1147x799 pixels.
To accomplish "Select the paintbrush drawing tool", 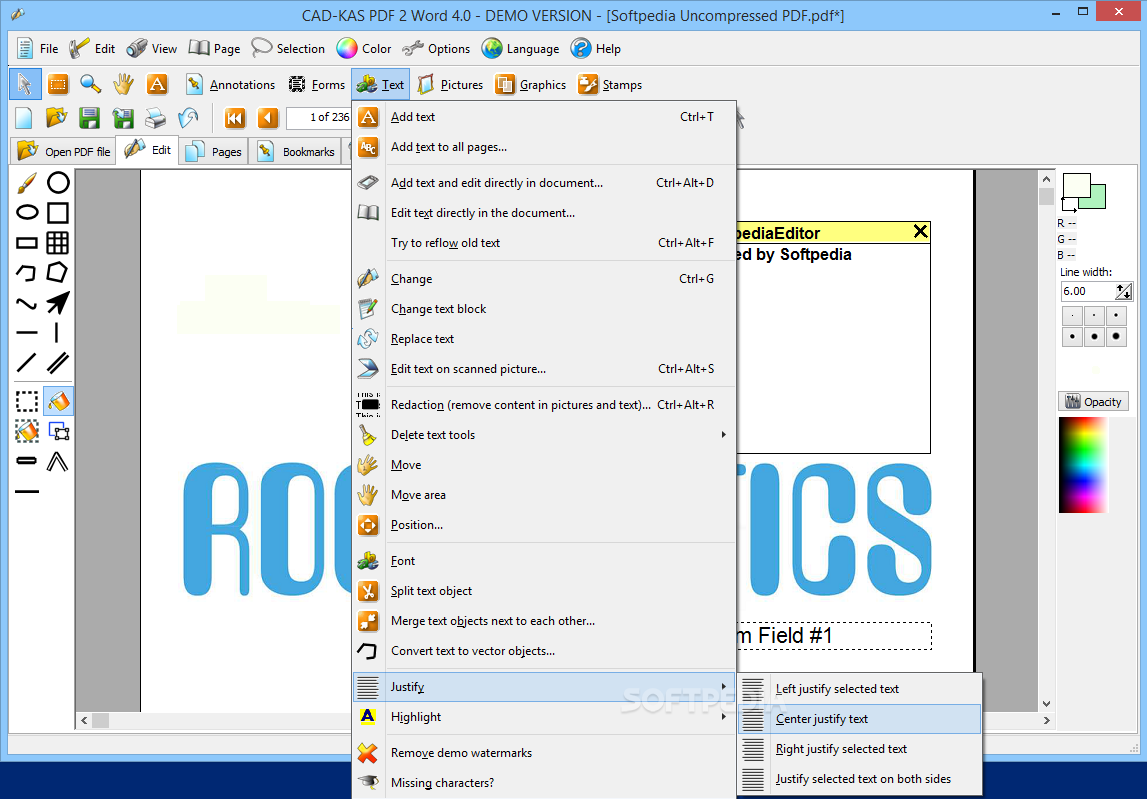I will 26,183.
